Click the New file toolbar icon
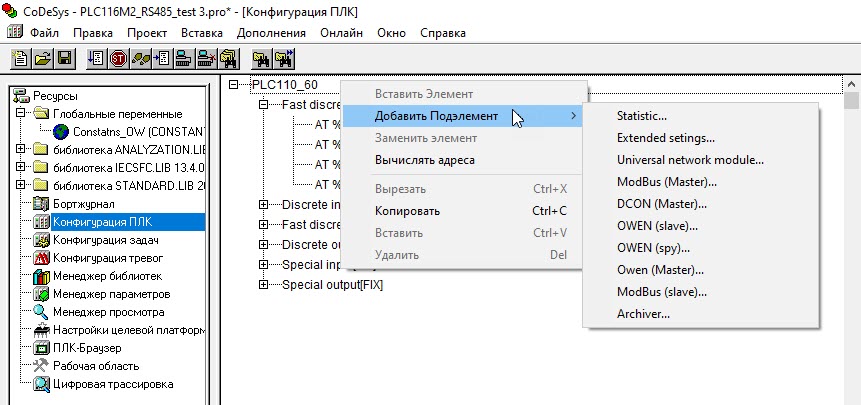The width and height of the screenshot is (861, 405). tap(20, 58)
